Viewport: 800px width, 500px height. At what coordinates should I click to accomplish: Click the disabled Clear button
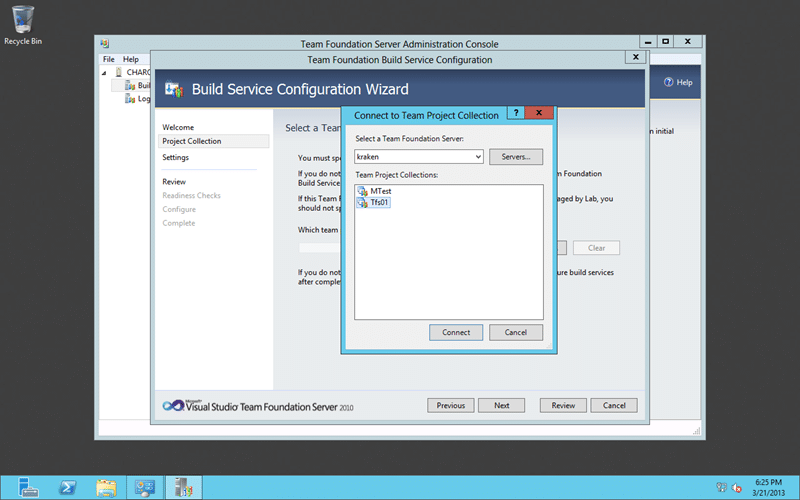click(x=596, y=248)
